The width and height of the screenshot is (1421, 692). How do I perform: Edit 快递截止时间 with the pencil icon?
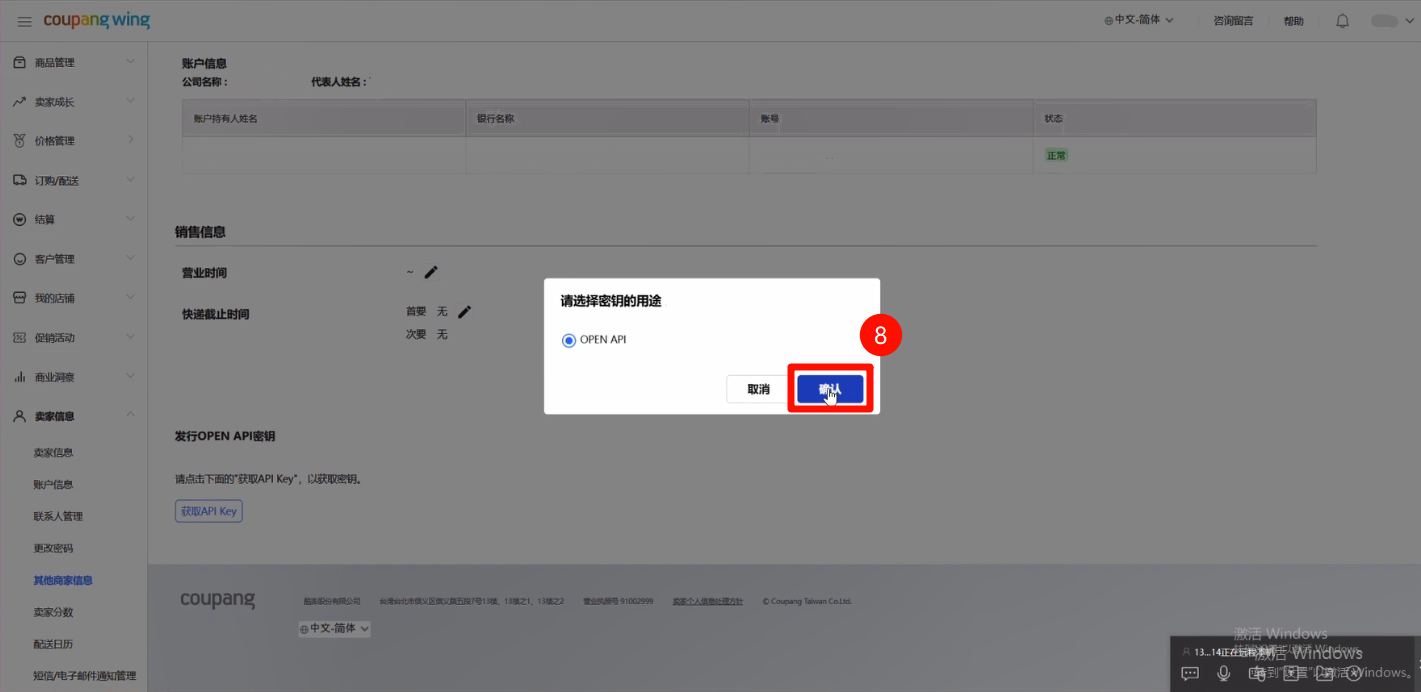(x=464, y=312)
